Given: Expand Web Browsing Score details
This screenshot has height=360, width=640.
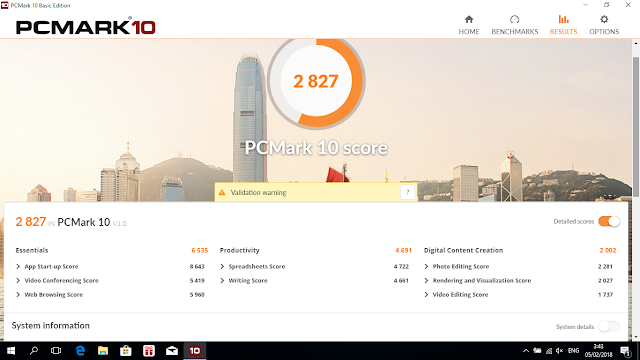Looking at the screenshot, I should pyautogui.click(x=18, y=295).
